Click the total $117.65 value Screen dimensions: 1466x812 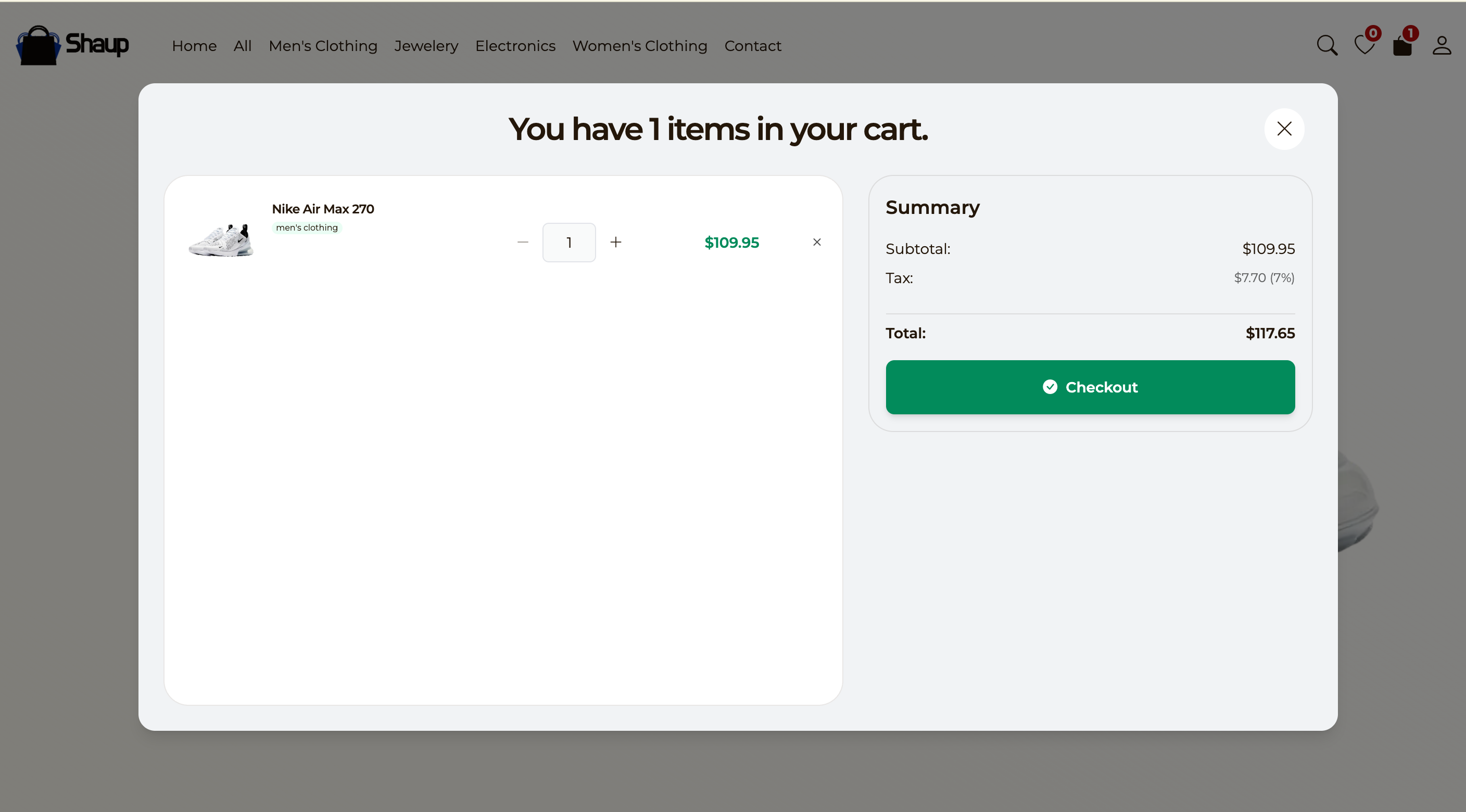tap(1270, 333)
